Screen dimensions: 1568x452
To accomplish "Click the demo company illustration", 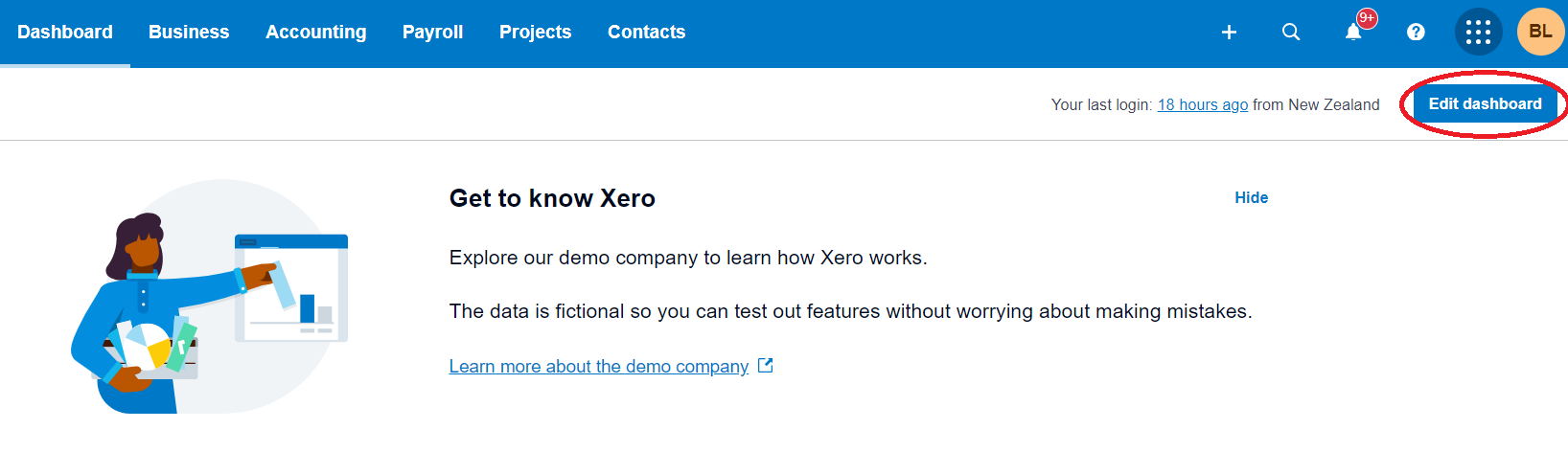I will (211, 297).
